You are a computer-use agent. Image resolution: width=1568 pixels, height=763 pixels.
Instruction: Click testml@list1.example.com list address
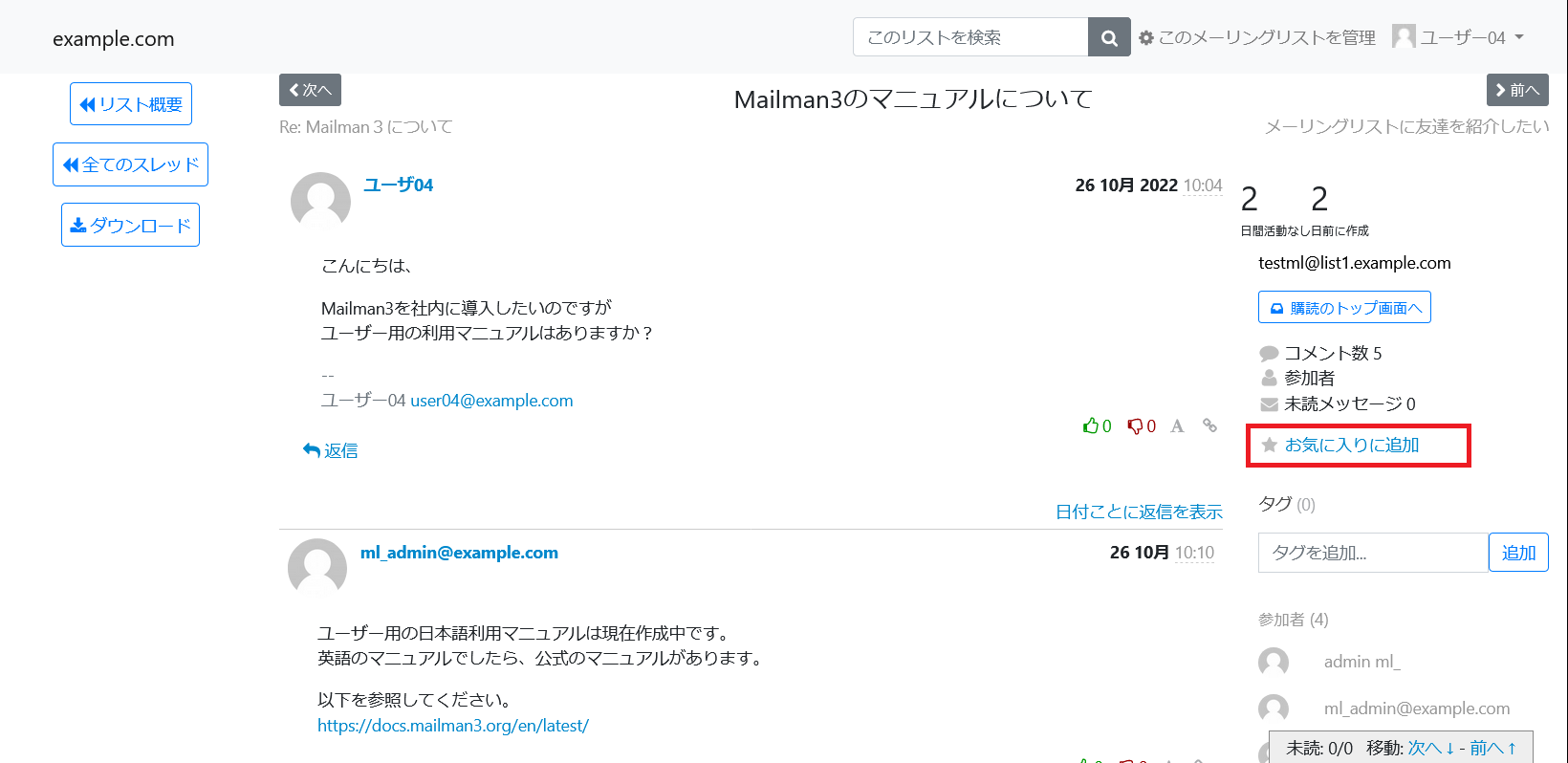click(x=1355, y=263)
